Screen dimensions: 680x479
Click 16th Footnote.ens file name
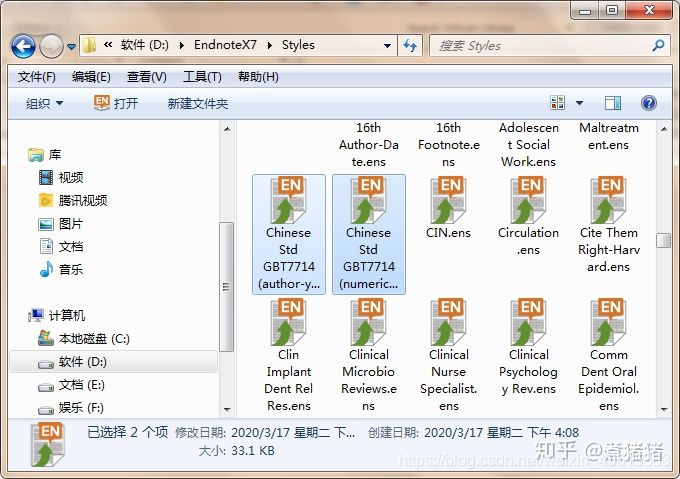[x=448, y=145]
